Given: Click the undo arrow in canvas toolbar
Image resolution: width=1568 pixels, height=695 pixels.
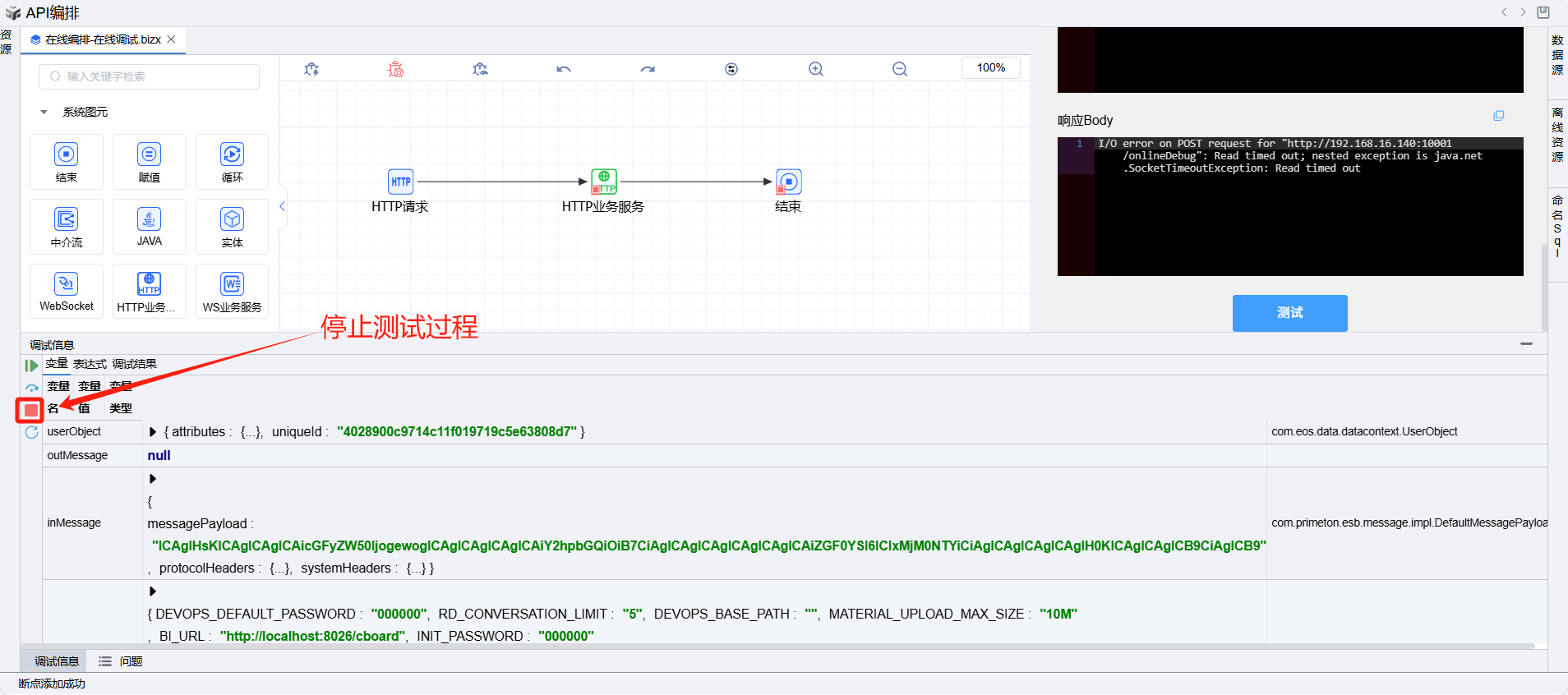Looking at the screenshot, I should click(x=563, y=69).
